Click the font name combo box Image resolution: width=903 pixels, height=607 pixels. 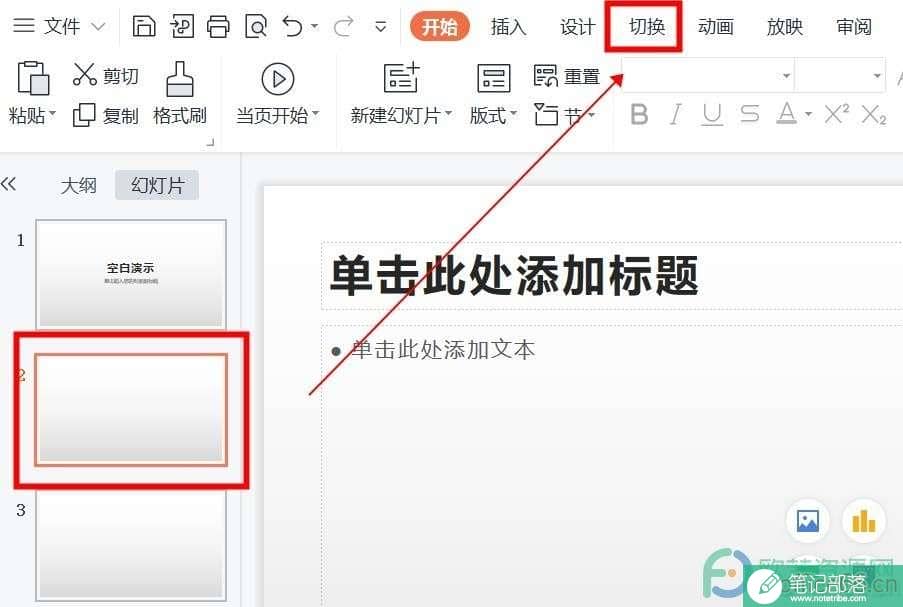pyautogui.click(x=708, y=75)
